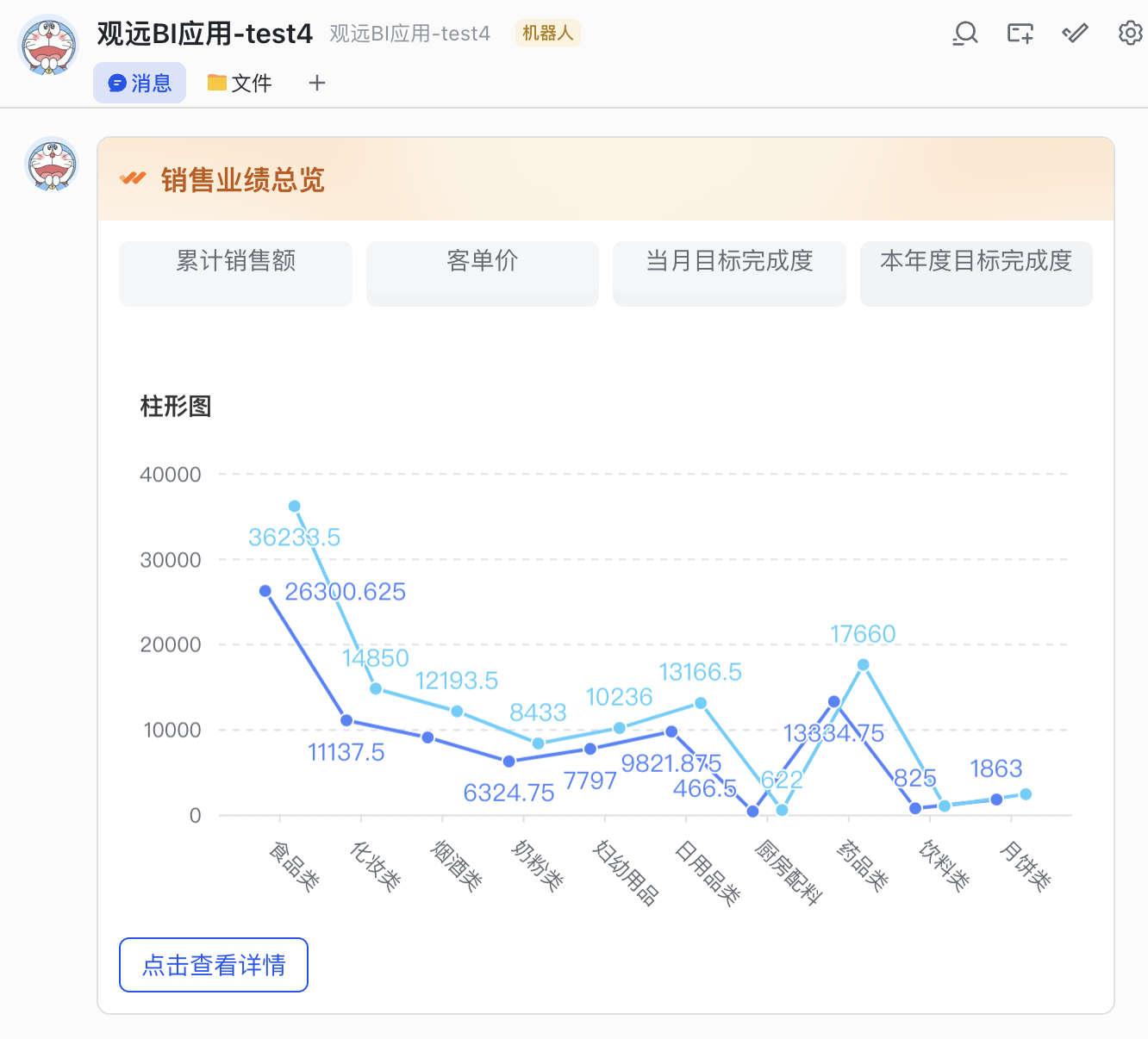Click the 药品类 17660 data point

pos(863,664)
